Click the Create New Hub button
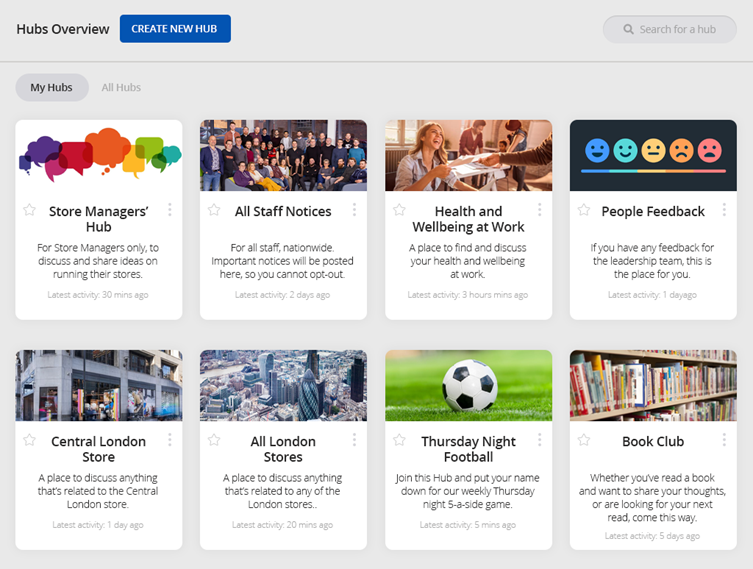Screen dimensions: 753x569 pyautogui.click(x=175, y=29)
